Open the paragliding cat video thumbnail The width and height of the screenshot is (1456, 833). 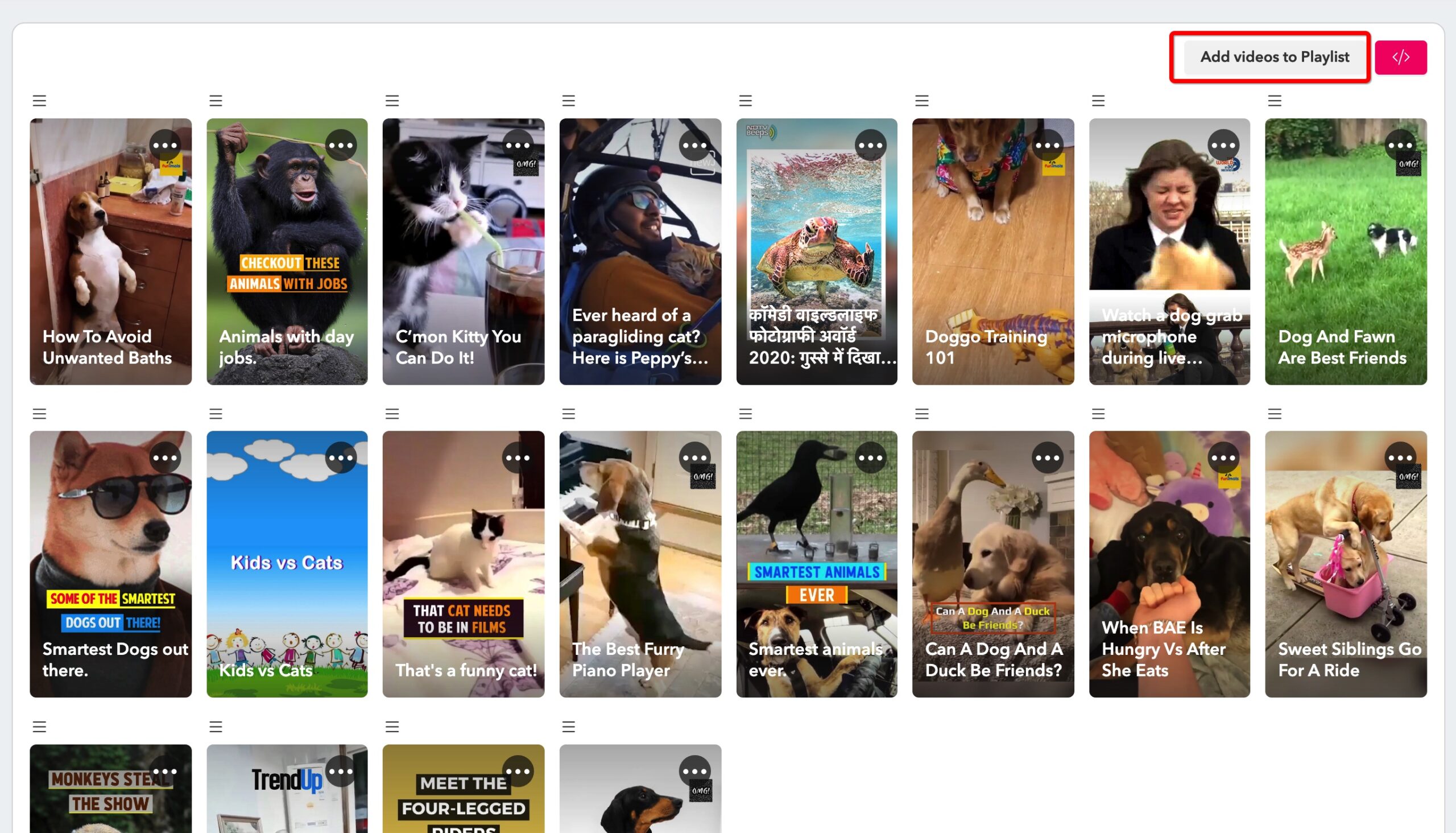click(640, 250)
